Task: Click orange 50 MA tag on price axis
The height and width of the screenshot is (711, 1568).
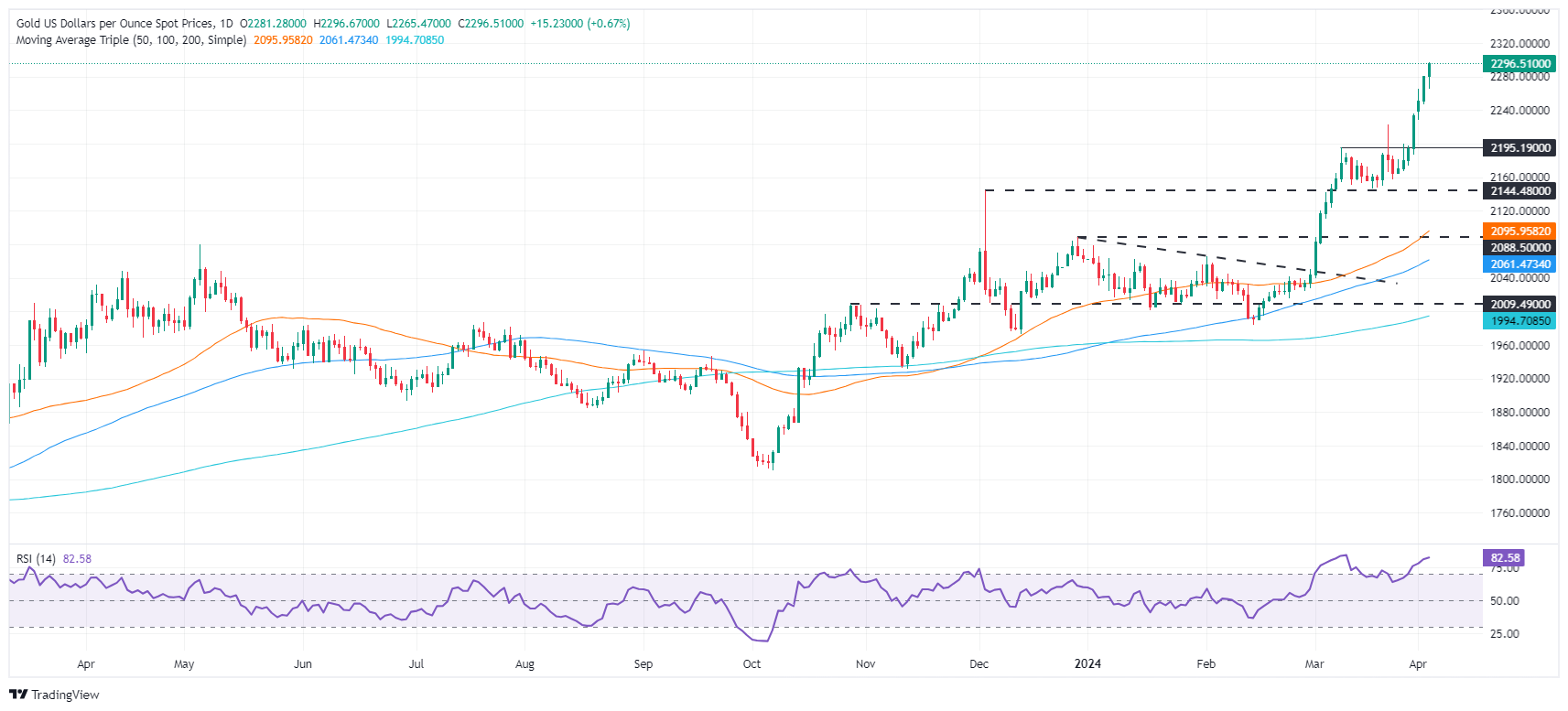Action: (x=1519, y=232)
